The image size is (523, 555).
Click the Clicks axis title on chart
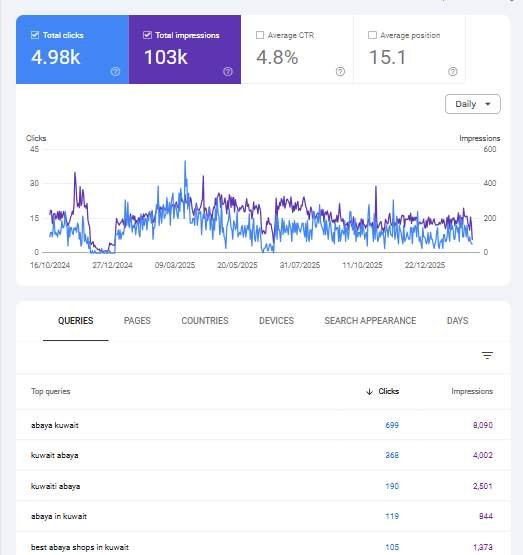click(x=36, y=138)
